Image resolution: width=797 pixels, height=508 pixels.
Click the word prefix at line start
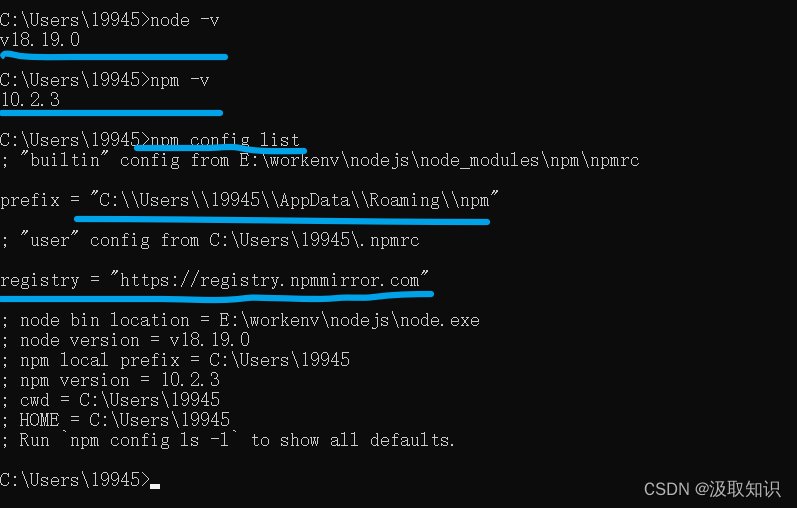pos(30,201)
